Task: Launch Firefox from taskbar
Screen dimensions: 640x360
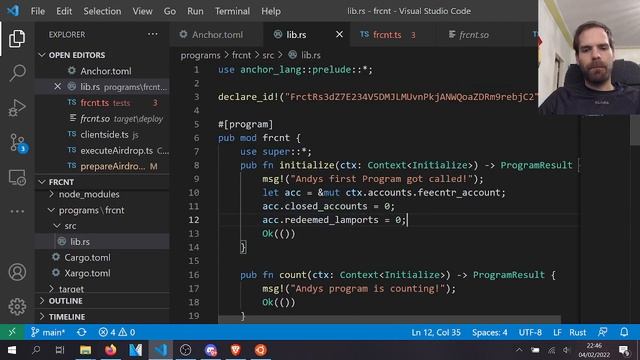Action: [x=111, y=350]
